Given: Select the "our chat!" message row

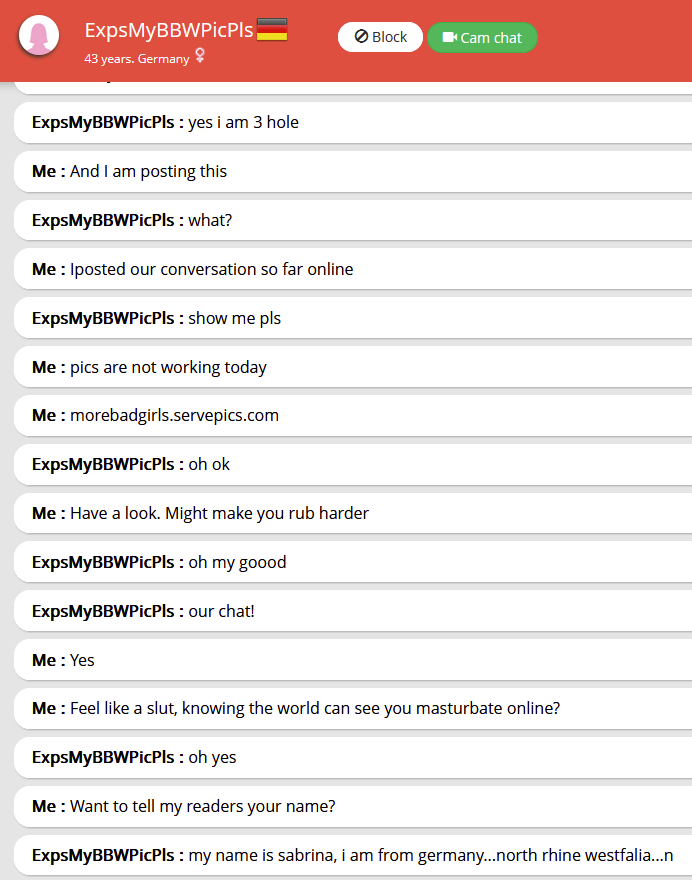Looking at the screenshot, I should click(221, 611).
